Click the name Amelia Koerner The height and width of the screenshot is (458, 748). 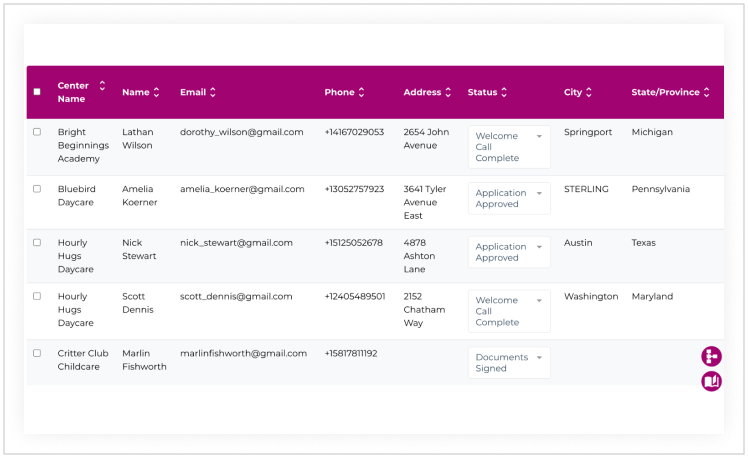(x=139, y=196)
